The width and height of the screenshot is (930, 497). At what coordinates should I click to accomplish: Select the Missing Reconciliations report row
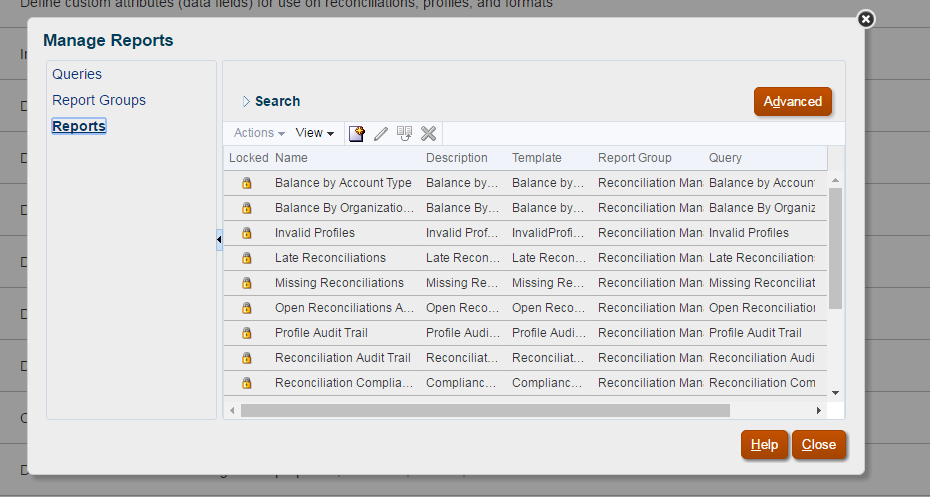339,283
